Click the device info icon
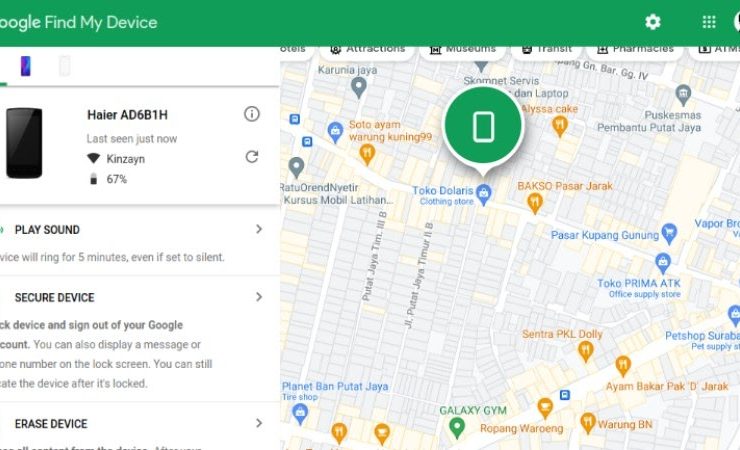This screenshot has width=740, height=450. pos(252,115)
